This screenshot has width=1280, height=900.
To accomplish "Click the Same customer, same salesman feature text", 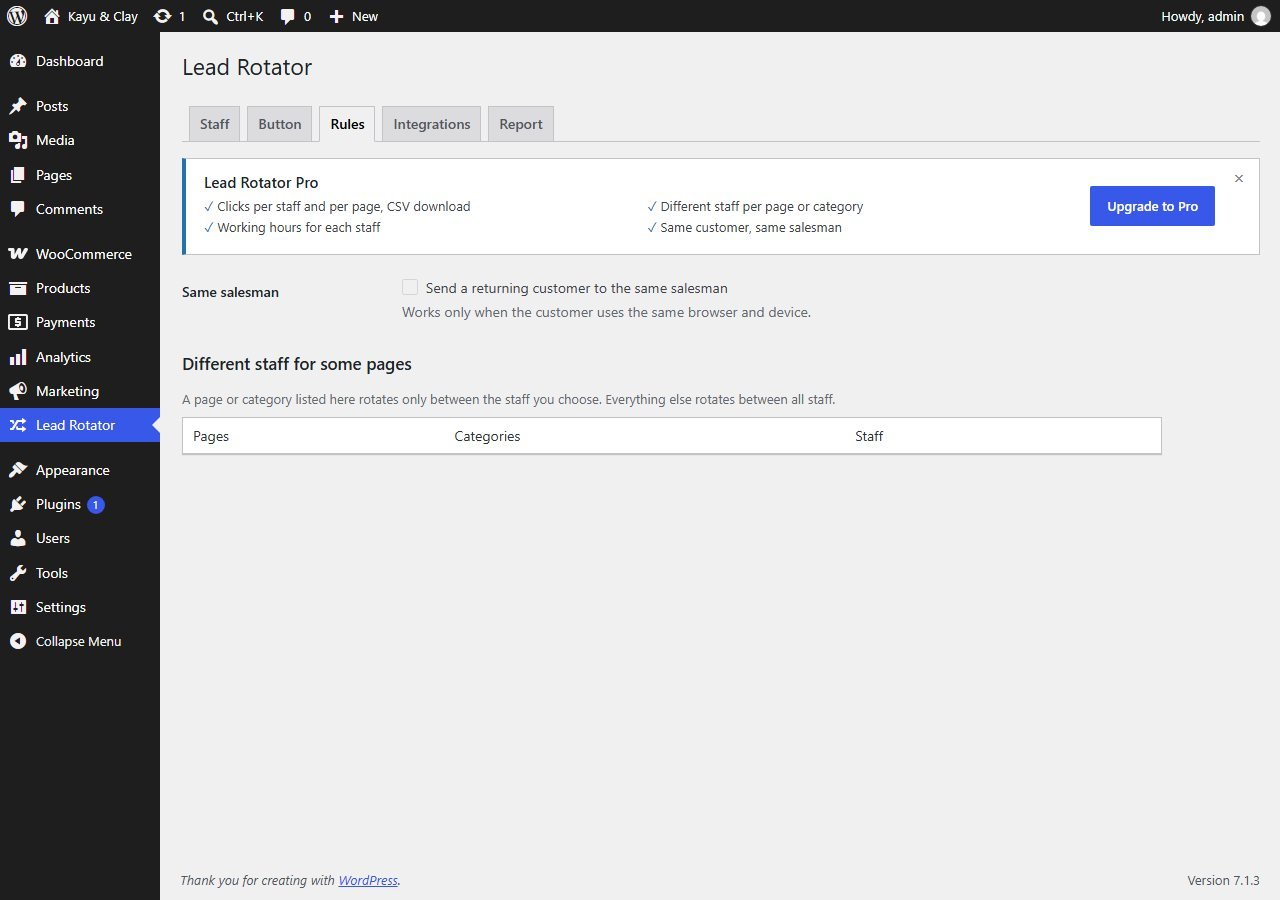I will [751, 228].
